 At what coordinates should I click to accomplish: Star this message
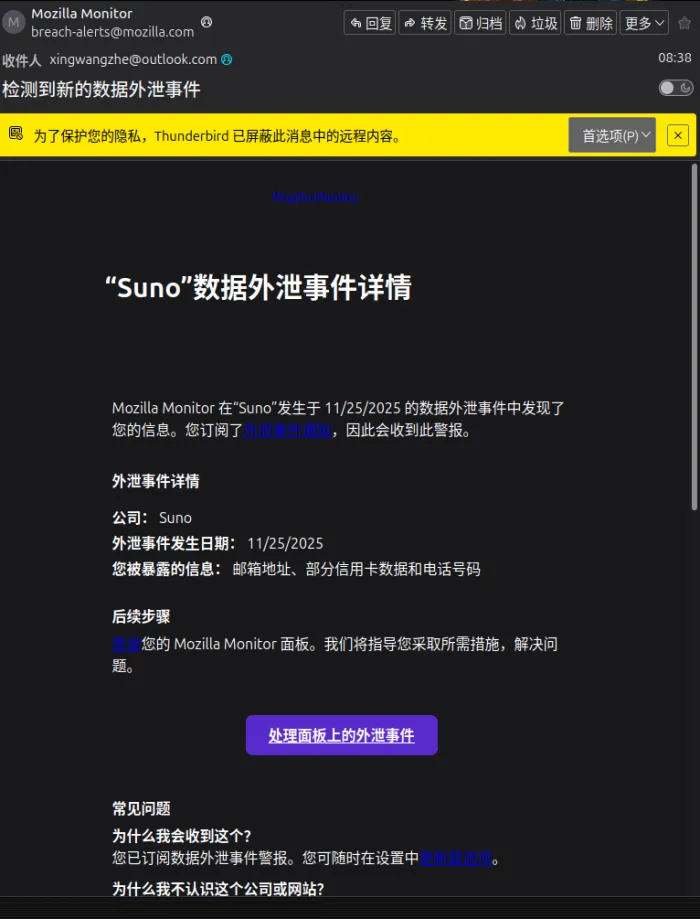(684, 23)
